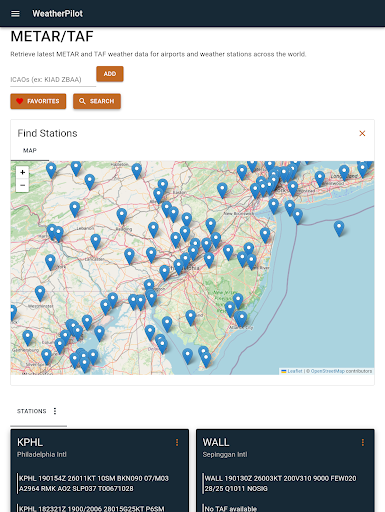The image size is (385, 512).
Task: Select the MAP tab
Action: coord(30,151)
